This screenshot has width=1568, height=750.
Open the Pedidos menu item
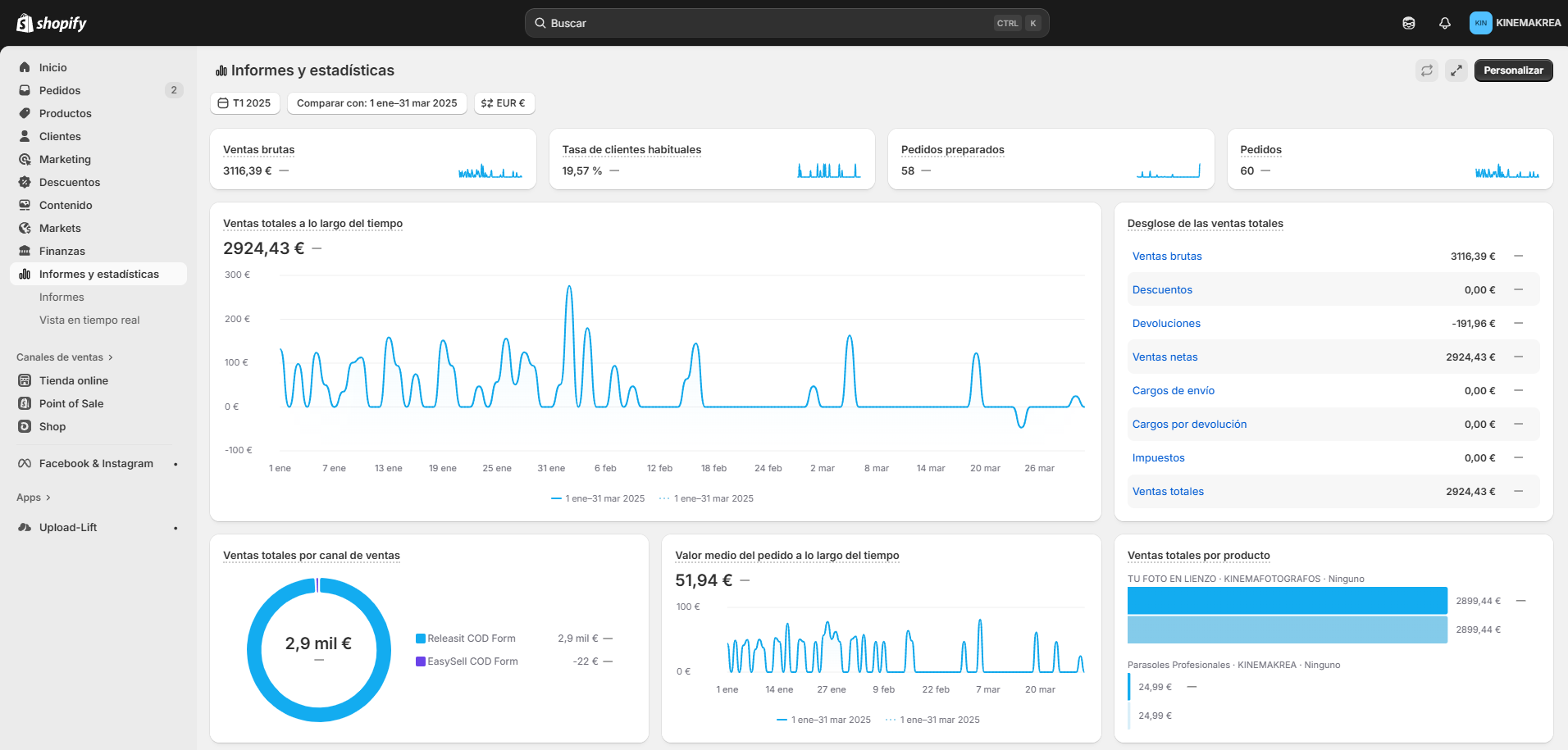coord(60,90)
